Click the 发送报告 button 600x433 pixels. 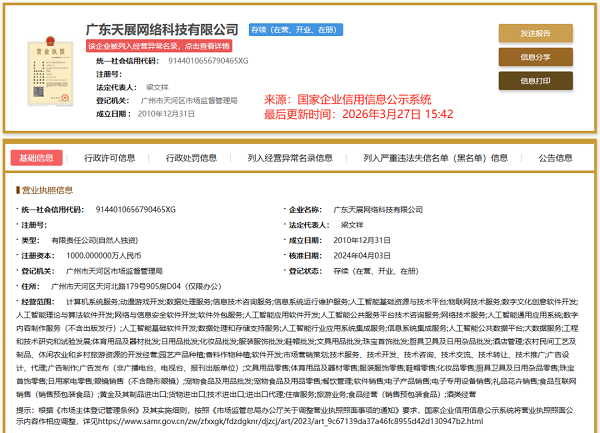535,33
